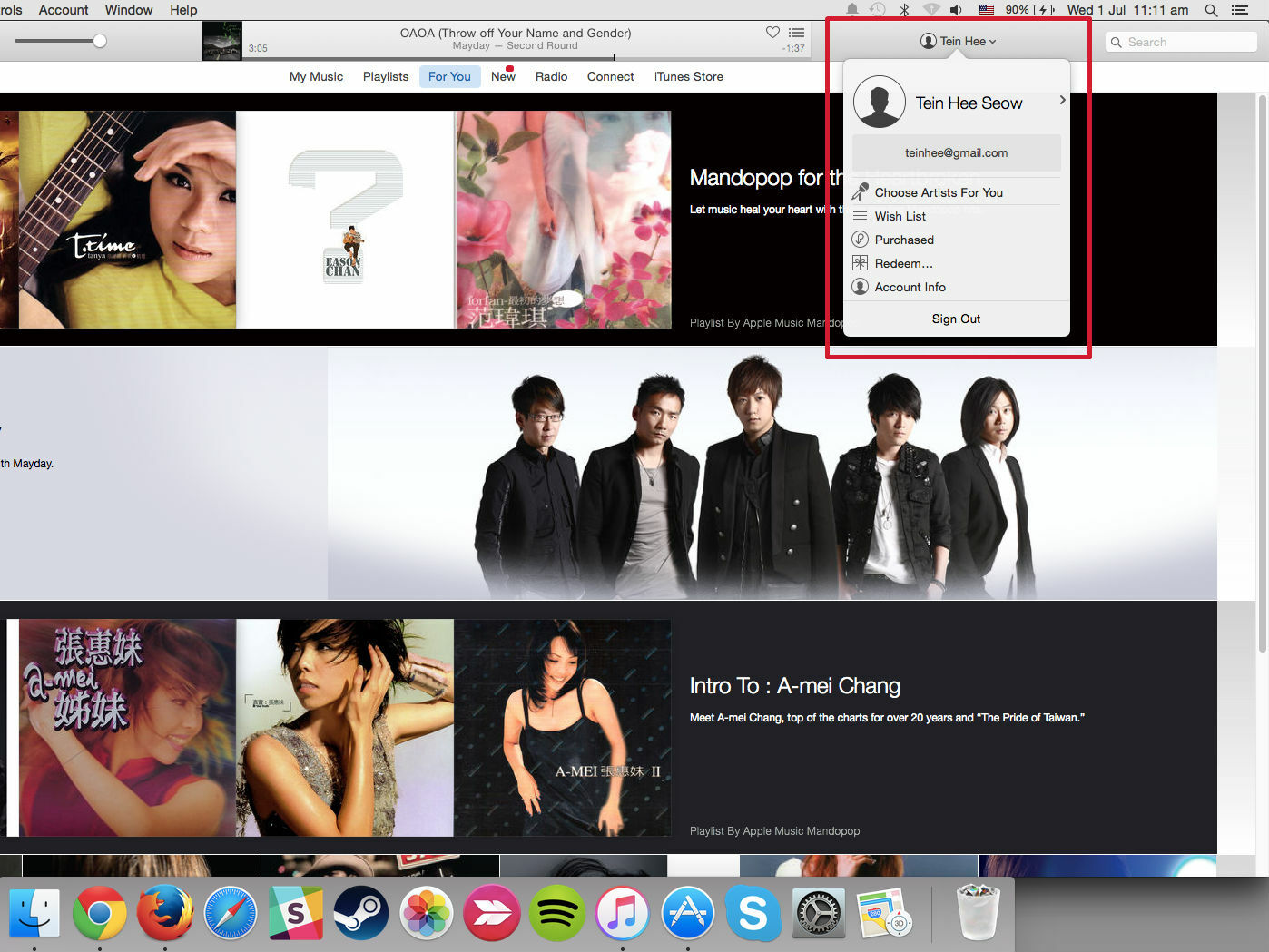
Task: Launch Skype from the dock
Action: [753, 913]
